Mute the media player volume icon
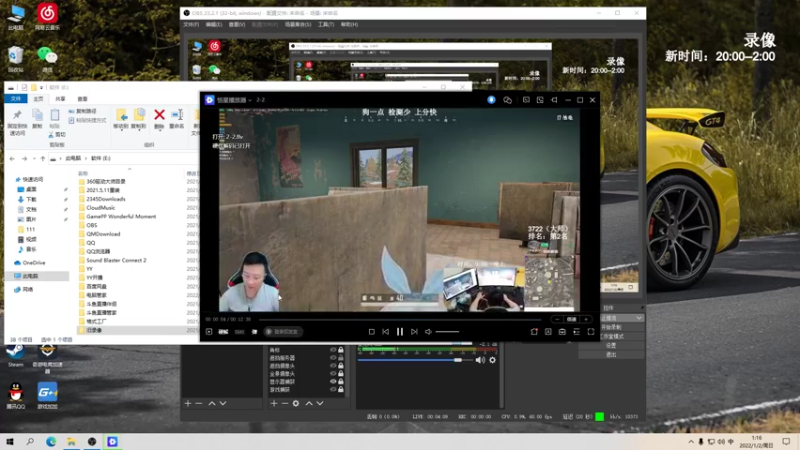The height and width of the screenshot is (450, 800). (x=428, y=332)
